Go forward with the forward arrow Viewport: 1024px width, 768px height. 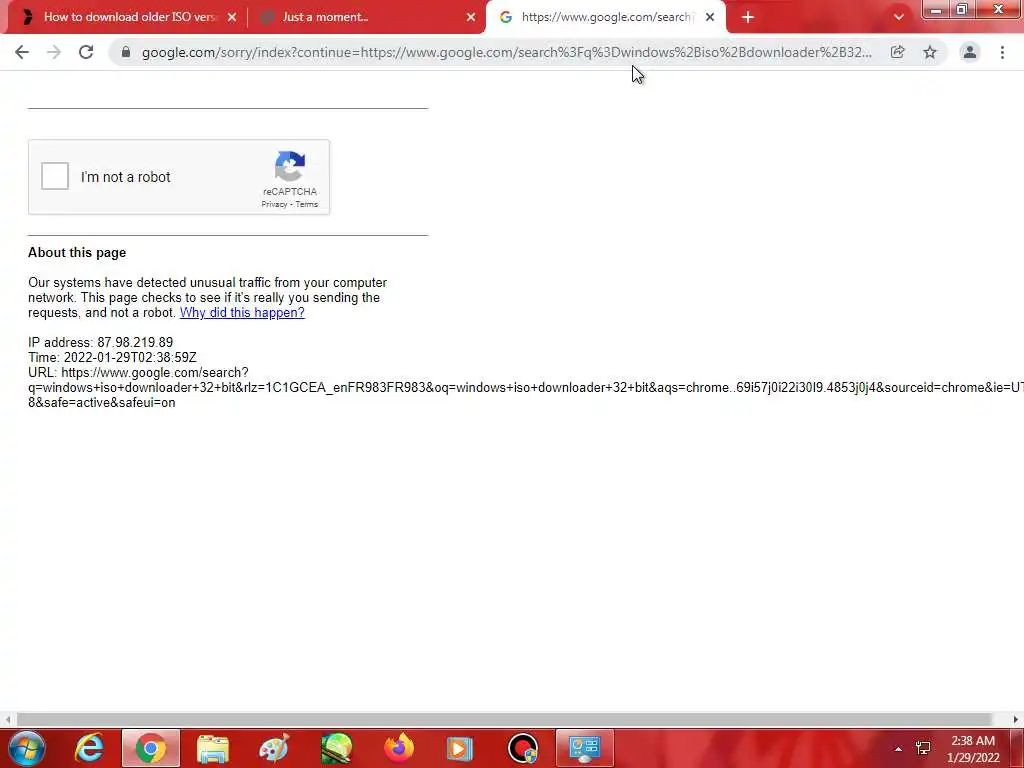54,52
